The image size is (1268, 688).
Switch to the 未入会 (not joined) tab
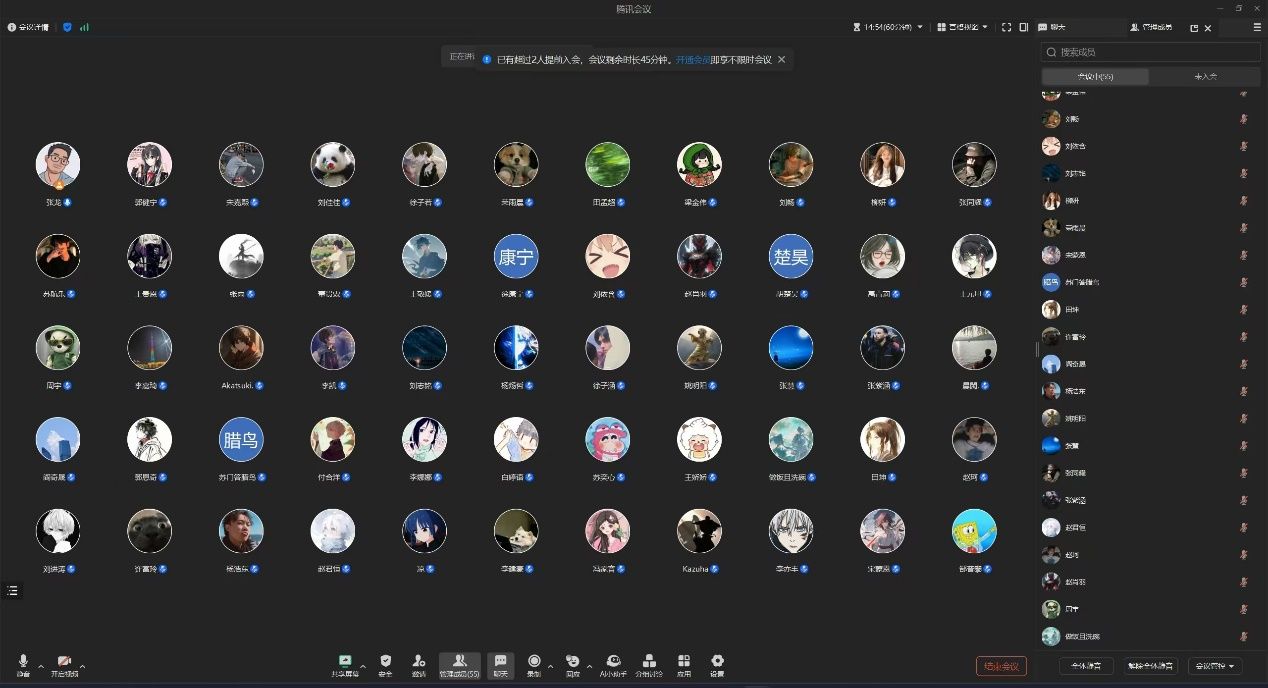click(x=1204, y=77)
